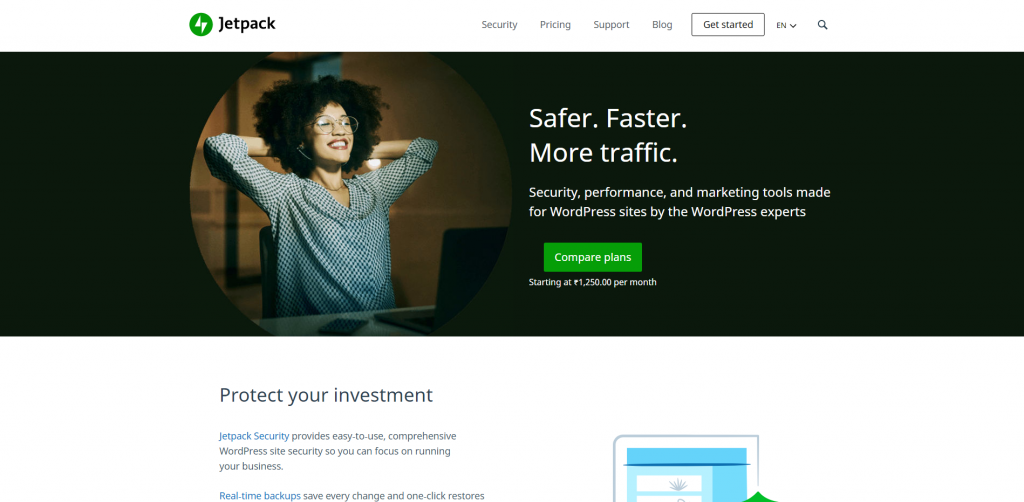Viewport: 1024px width, 502px height.
Task: Click the green Compare plans button
Action: (592, 257)
